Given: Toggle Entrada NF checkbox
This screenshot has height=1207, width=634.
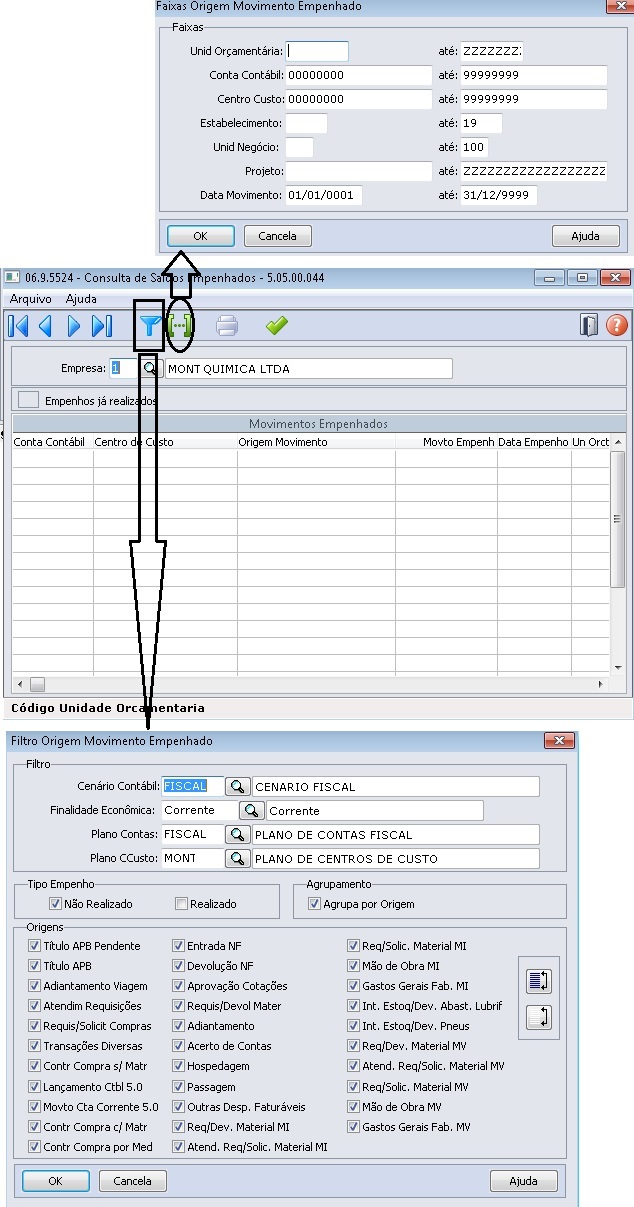Looking at the screenshot, I should pos(179,946).
